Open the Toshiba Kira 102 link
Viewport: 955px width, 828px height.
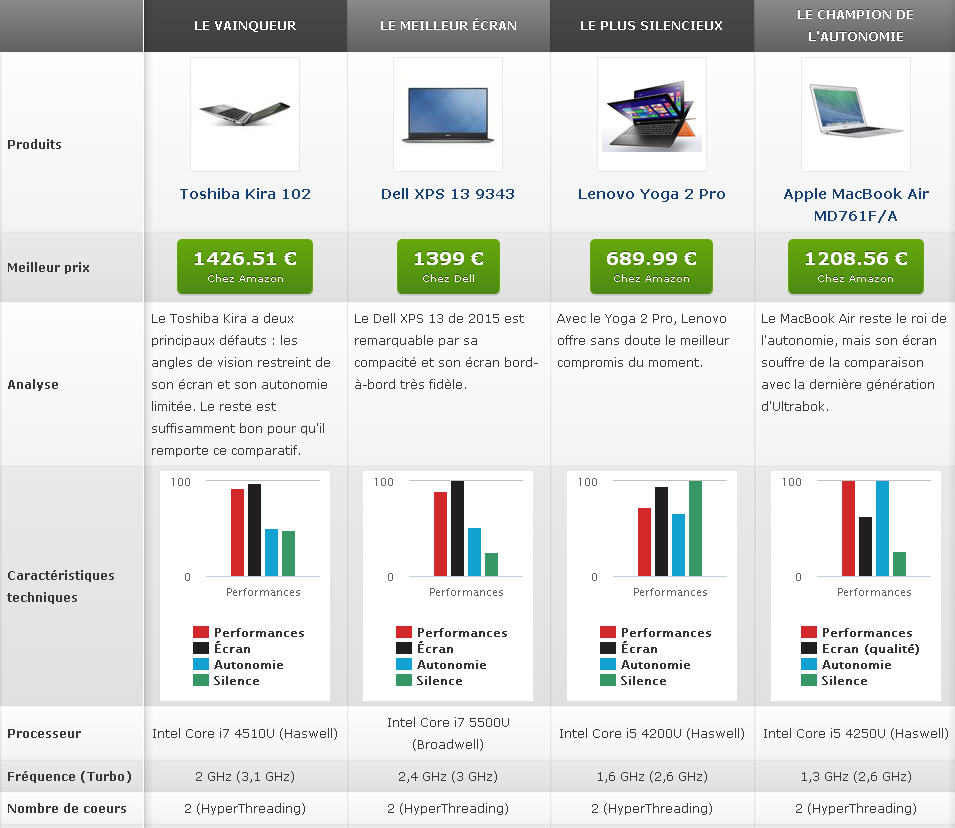point(245,194)
